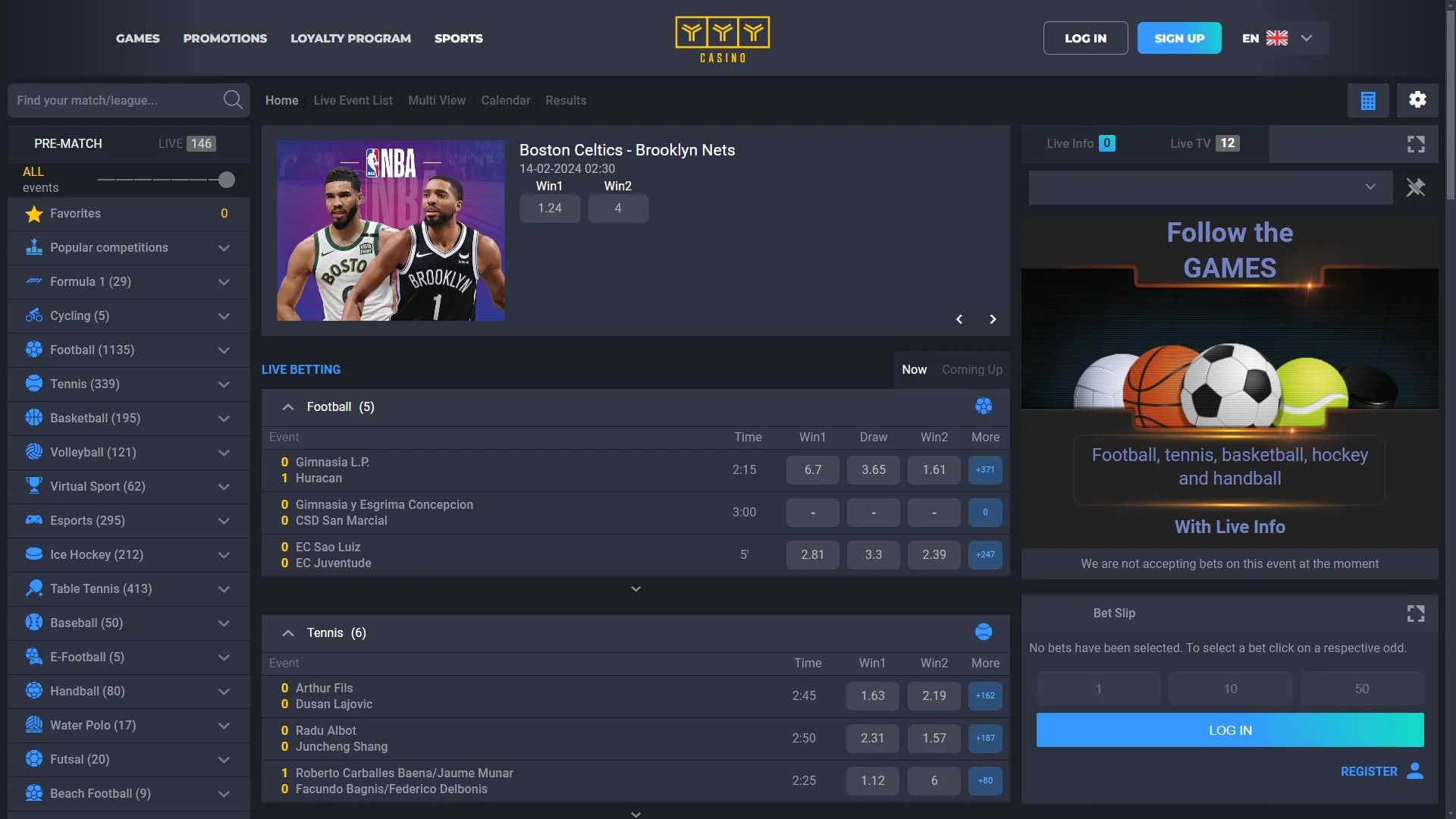The width and height of the screenshot is (1456, 819).
Task: Open the Live Event List tab
Action: (x=353, y=100)
